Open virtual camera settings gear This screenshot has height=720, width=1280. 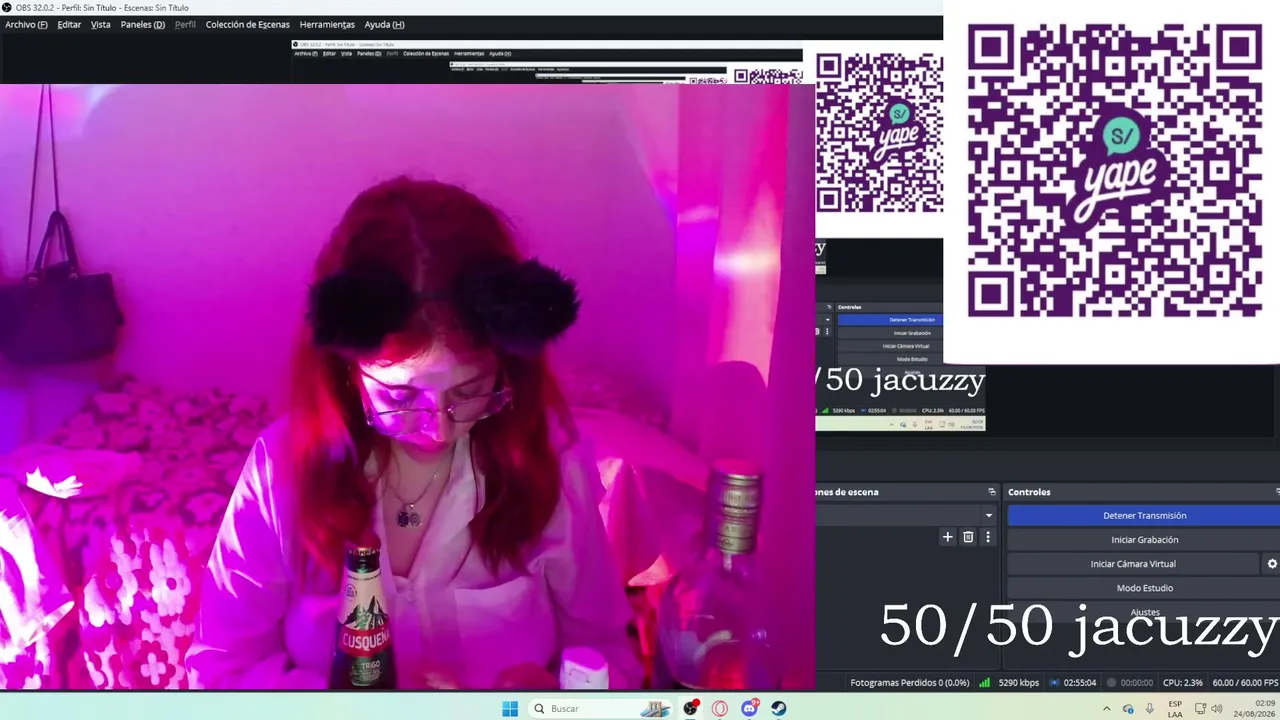[1272, 564]
